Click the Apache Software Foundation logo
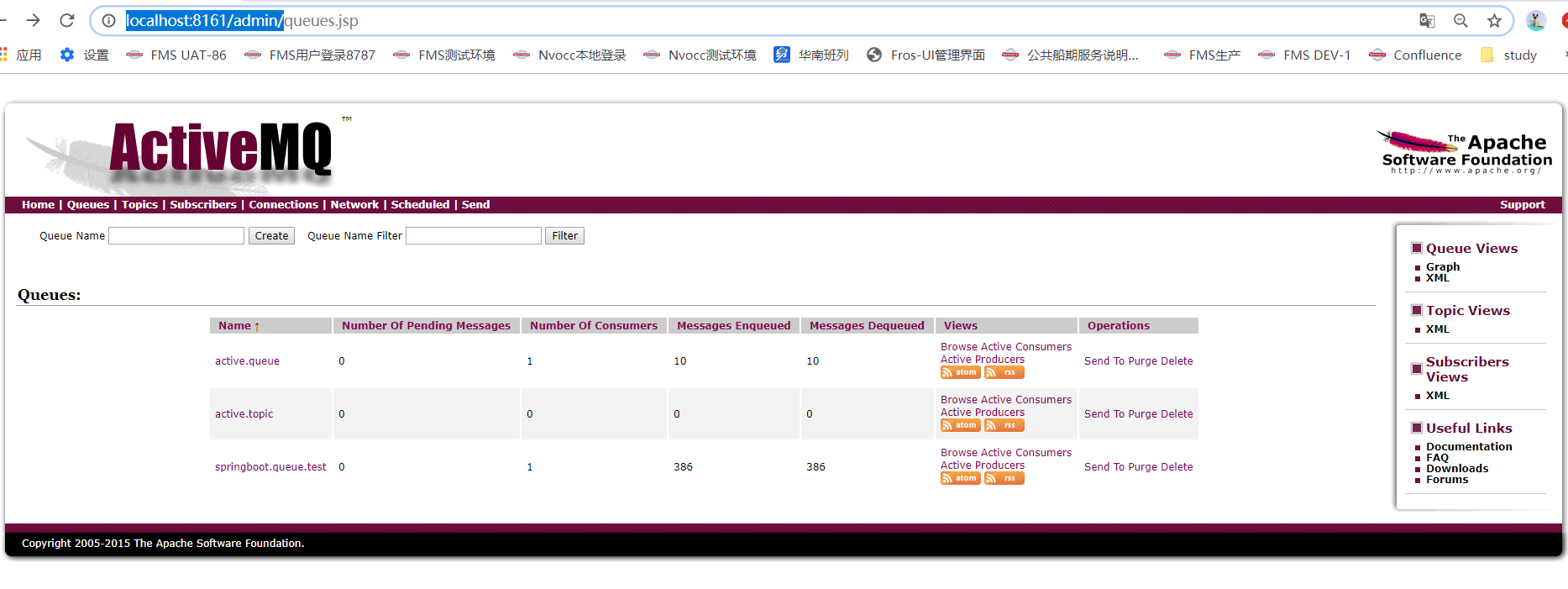The image size is (1568, 589). click(1465, 152)
